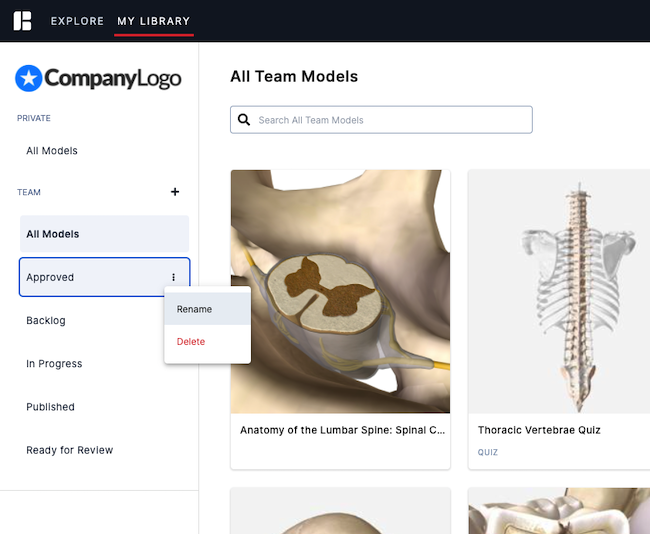Open the Lumbar Spine spinal cord thumbnail
Image resolution: width=650 pixels, height=534 pixels.
340,291
